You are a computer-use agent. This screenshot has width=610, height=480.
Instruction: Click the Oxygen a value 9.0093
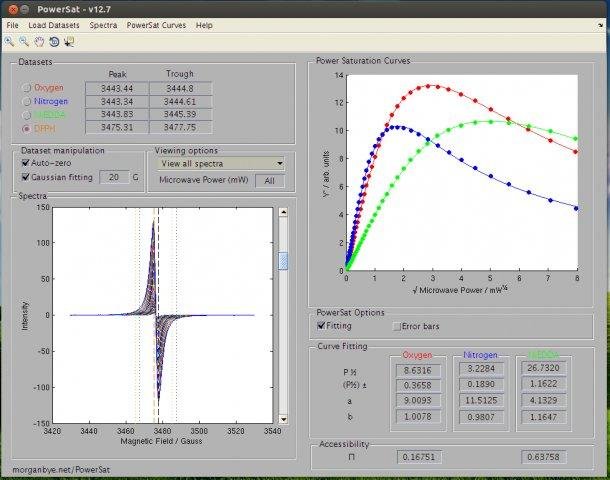pyautogui.click(x=418, y=400)
